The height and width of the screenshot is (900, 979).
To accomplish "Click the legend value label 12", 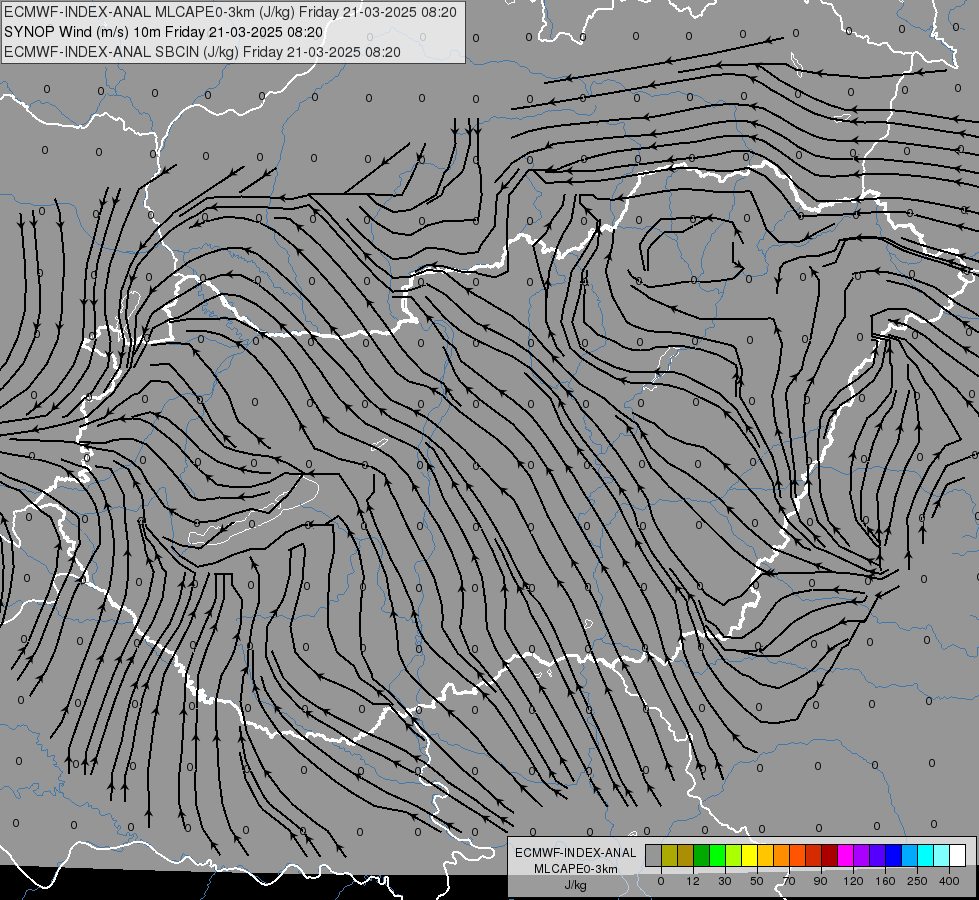I will pyautogui.click(x=693, y=881).
